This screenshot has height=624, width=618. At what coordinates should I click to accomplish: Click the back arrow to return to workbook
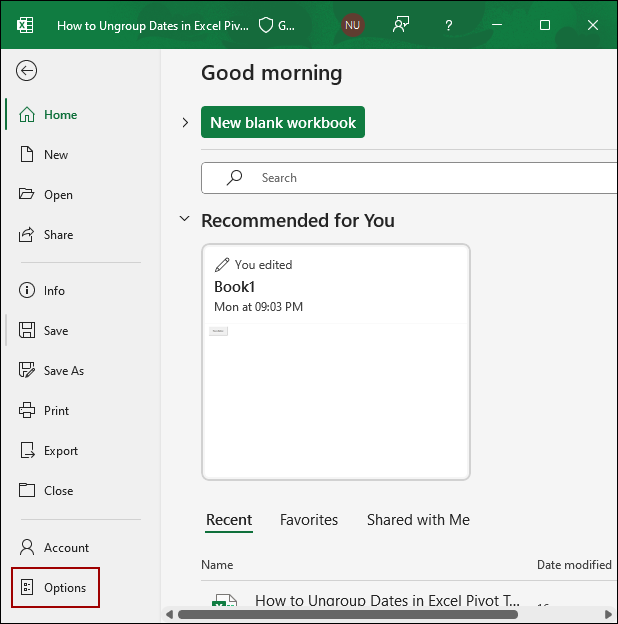pos(26,71)
